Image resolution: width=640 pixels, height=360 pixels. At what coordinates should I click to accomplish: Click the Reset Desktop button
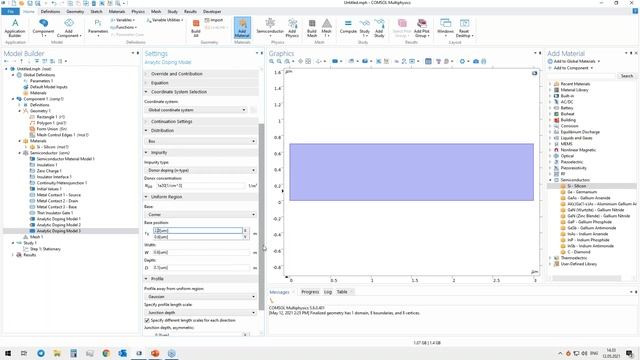(x=464, y=28)
